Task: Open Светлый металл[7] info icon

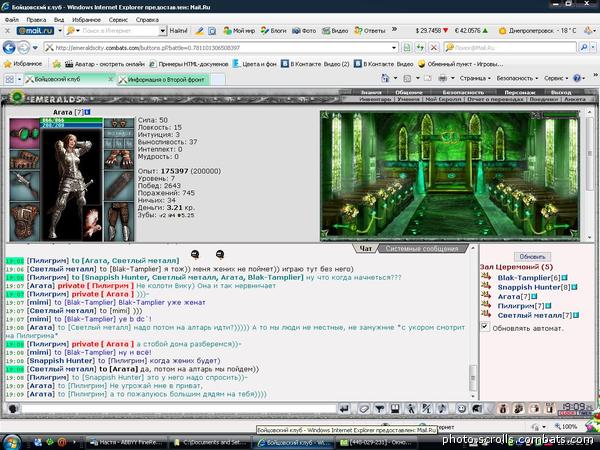Action: tap(576, 315)
